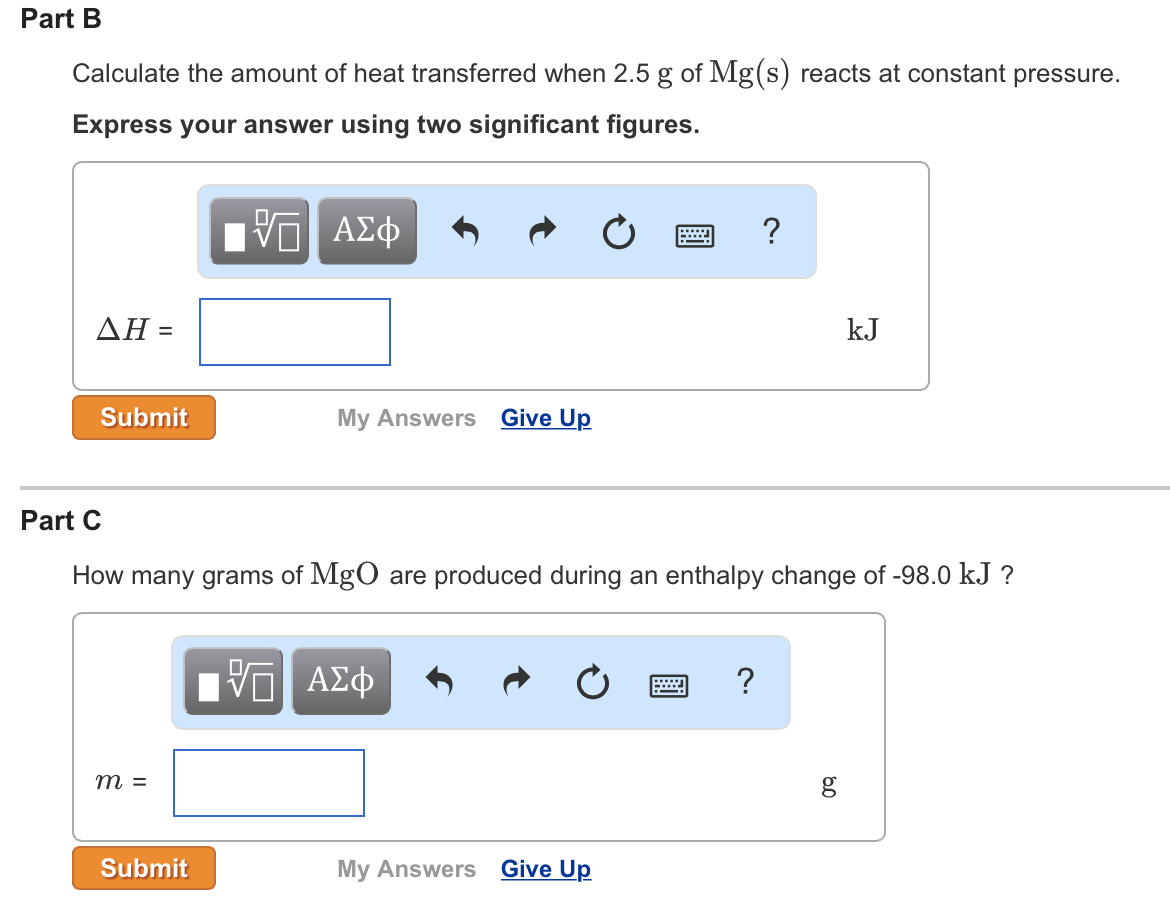
Task: Open equation editor help with the question mark
Action: coord(770,231)
